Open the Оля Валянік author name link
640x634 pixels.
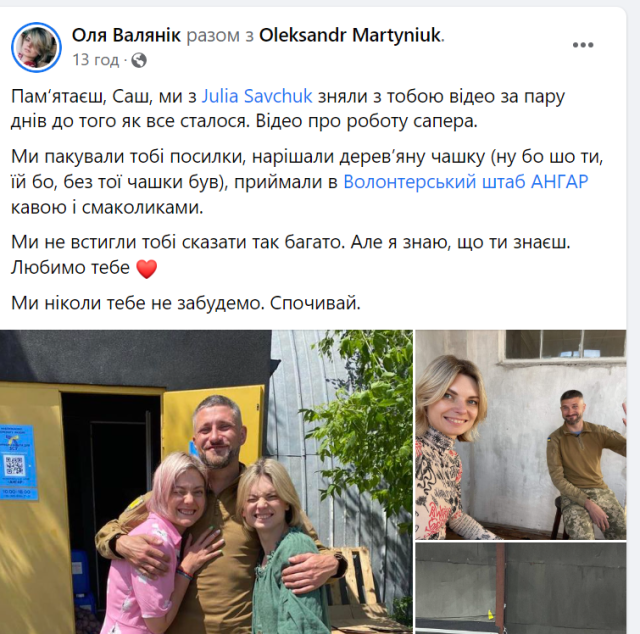click(126, 35)
